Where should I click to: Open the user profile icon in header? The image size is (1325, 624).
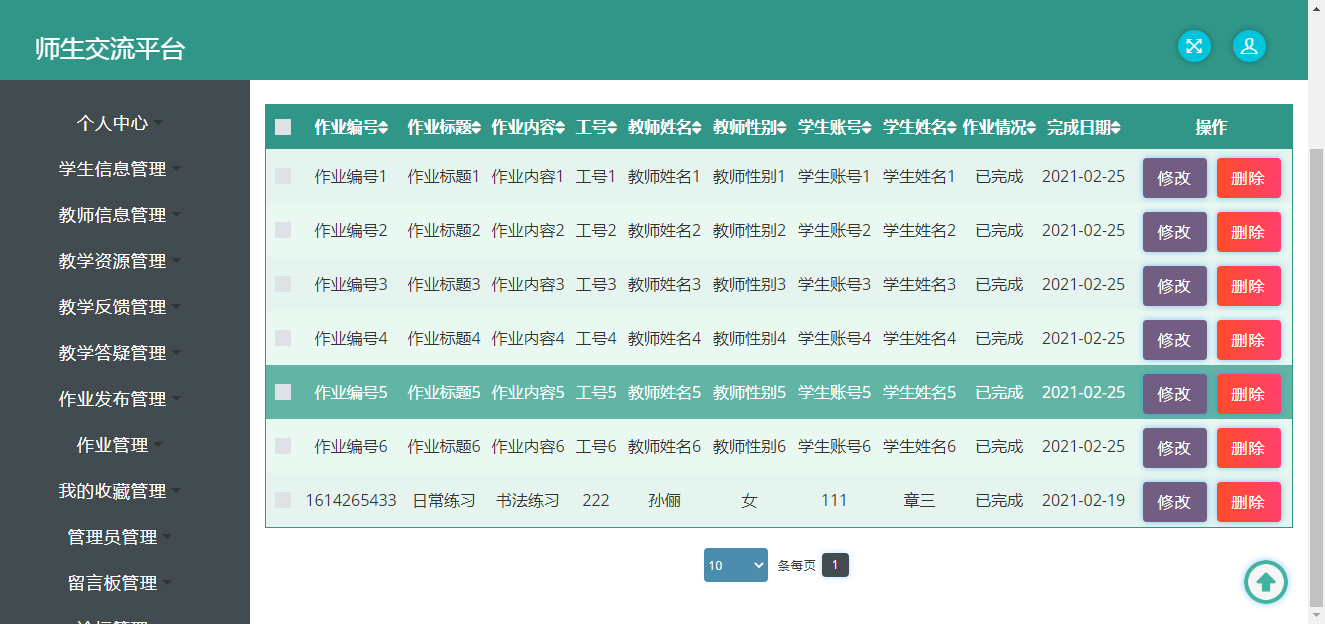click(1249, 46)
